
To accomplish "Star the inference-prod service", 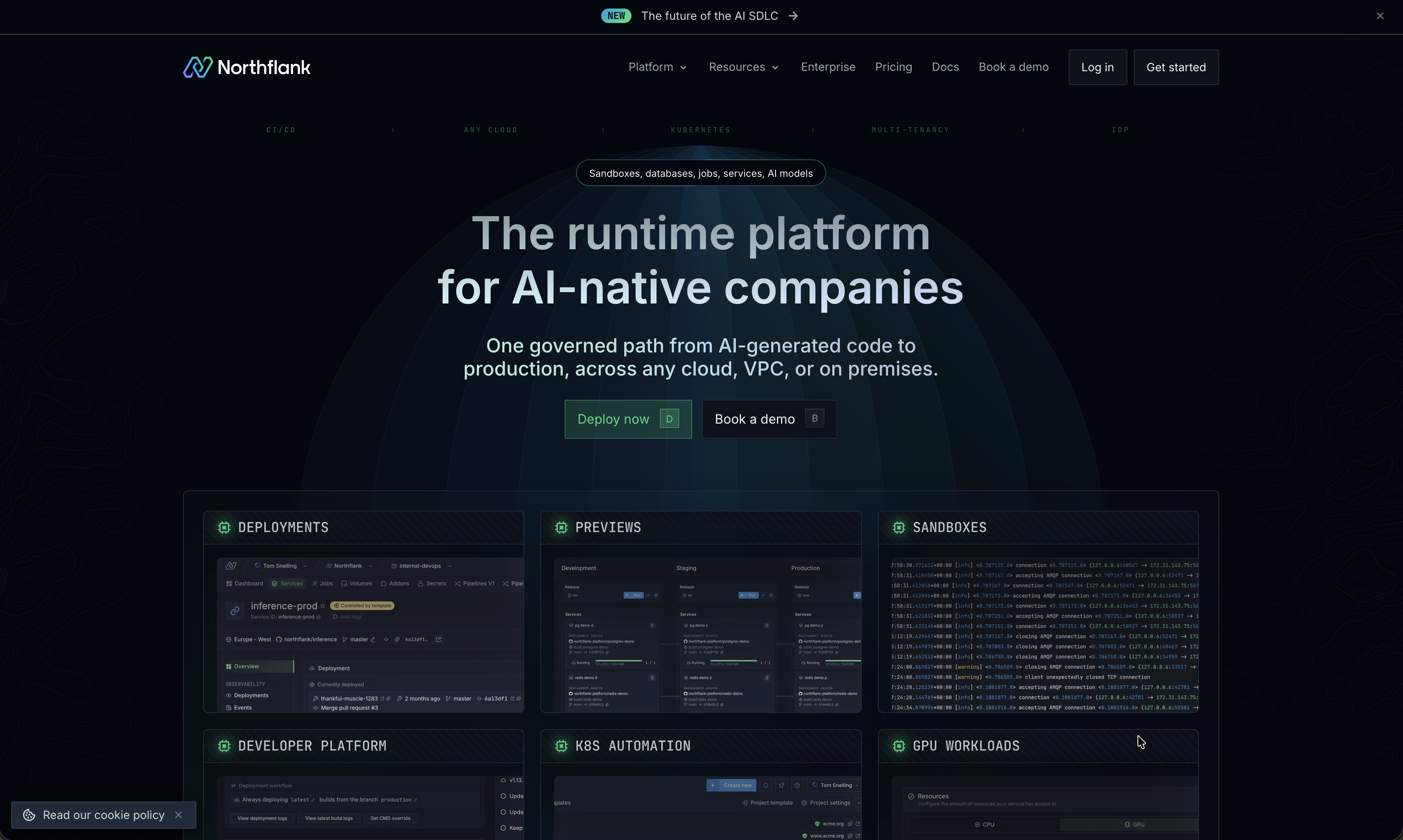I will coord(323,606).
